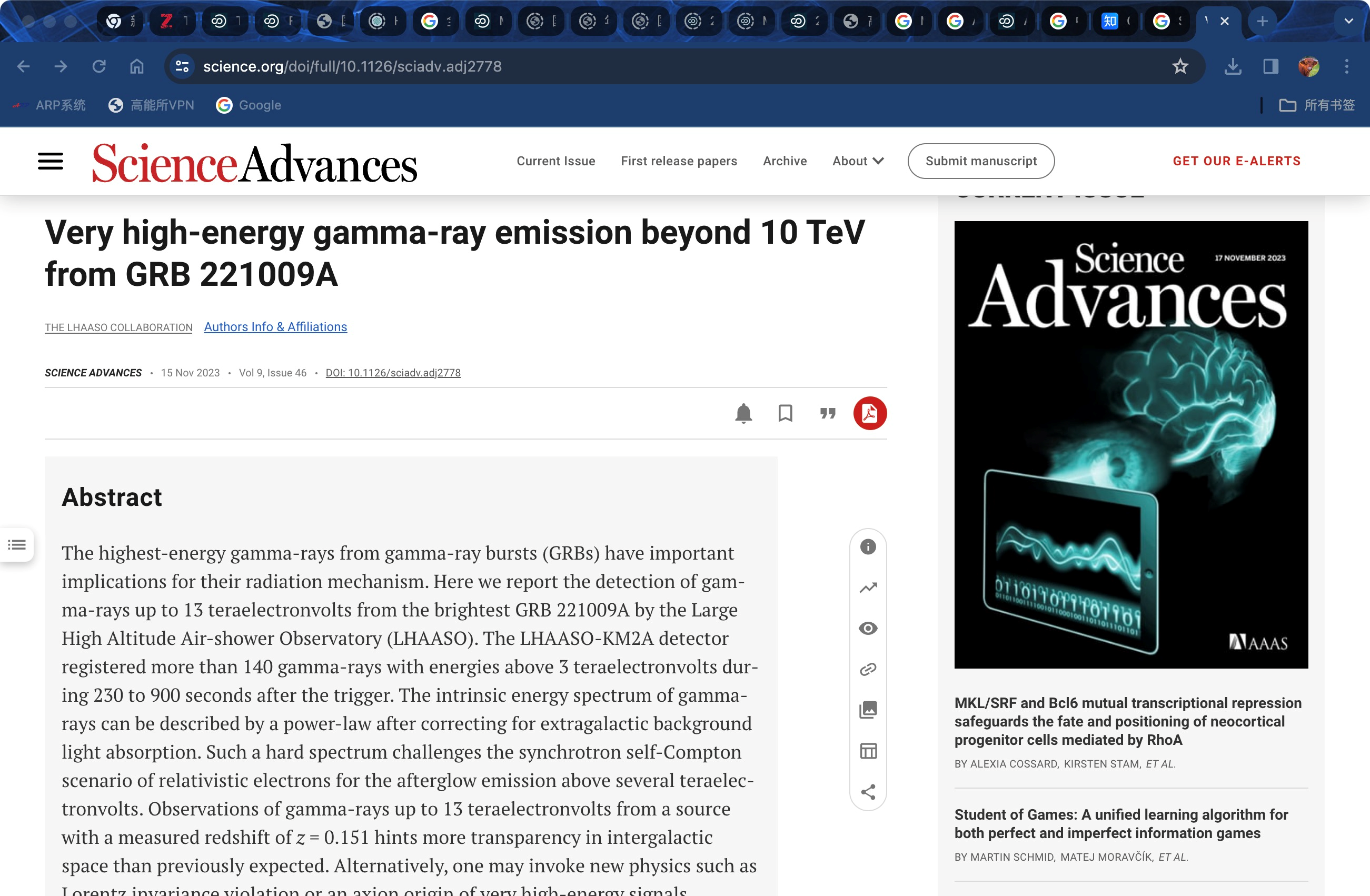Screen dimensions: 1370x896
Task: Open the 高能所VPN bookmark
Action: point(152,105)
